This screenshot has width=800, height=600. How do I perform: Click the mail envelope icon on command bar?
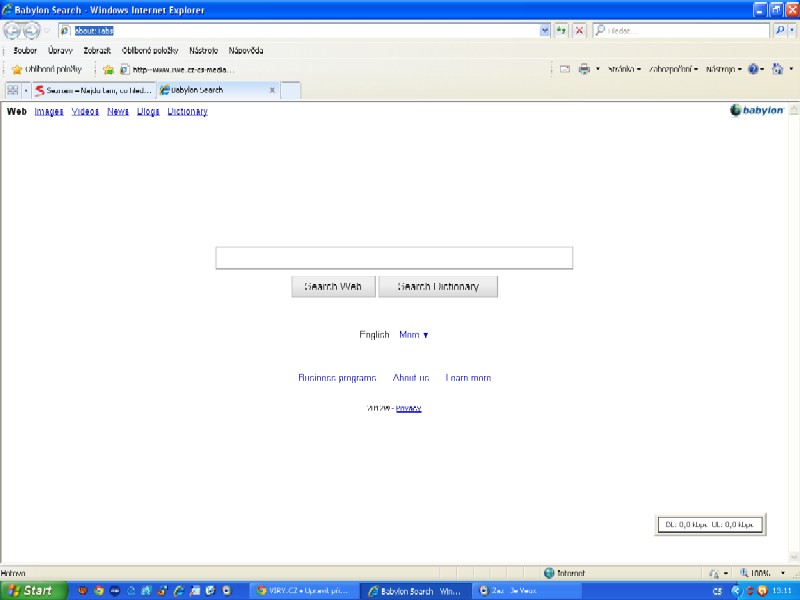pos(565,69)
